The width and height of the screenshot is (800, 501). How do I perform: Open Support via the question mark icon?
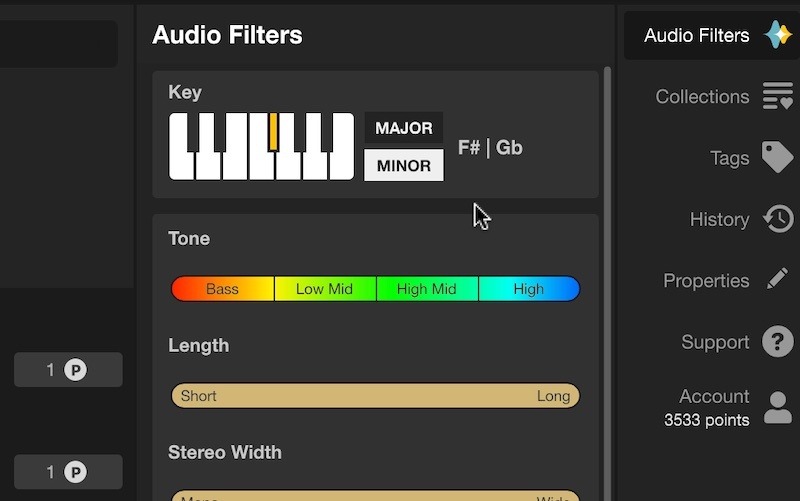(778, 342)
